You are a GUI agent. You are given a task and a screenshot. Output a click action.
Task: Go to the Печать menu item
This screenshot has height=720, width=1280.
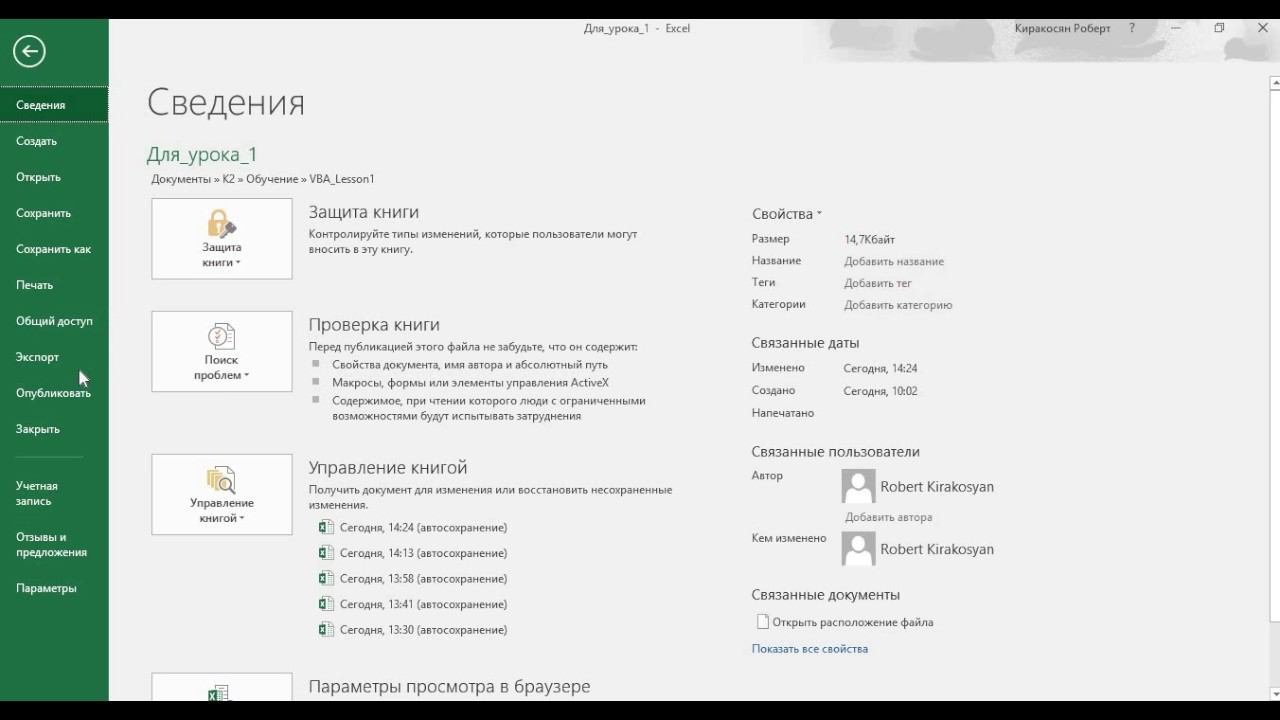54,285
